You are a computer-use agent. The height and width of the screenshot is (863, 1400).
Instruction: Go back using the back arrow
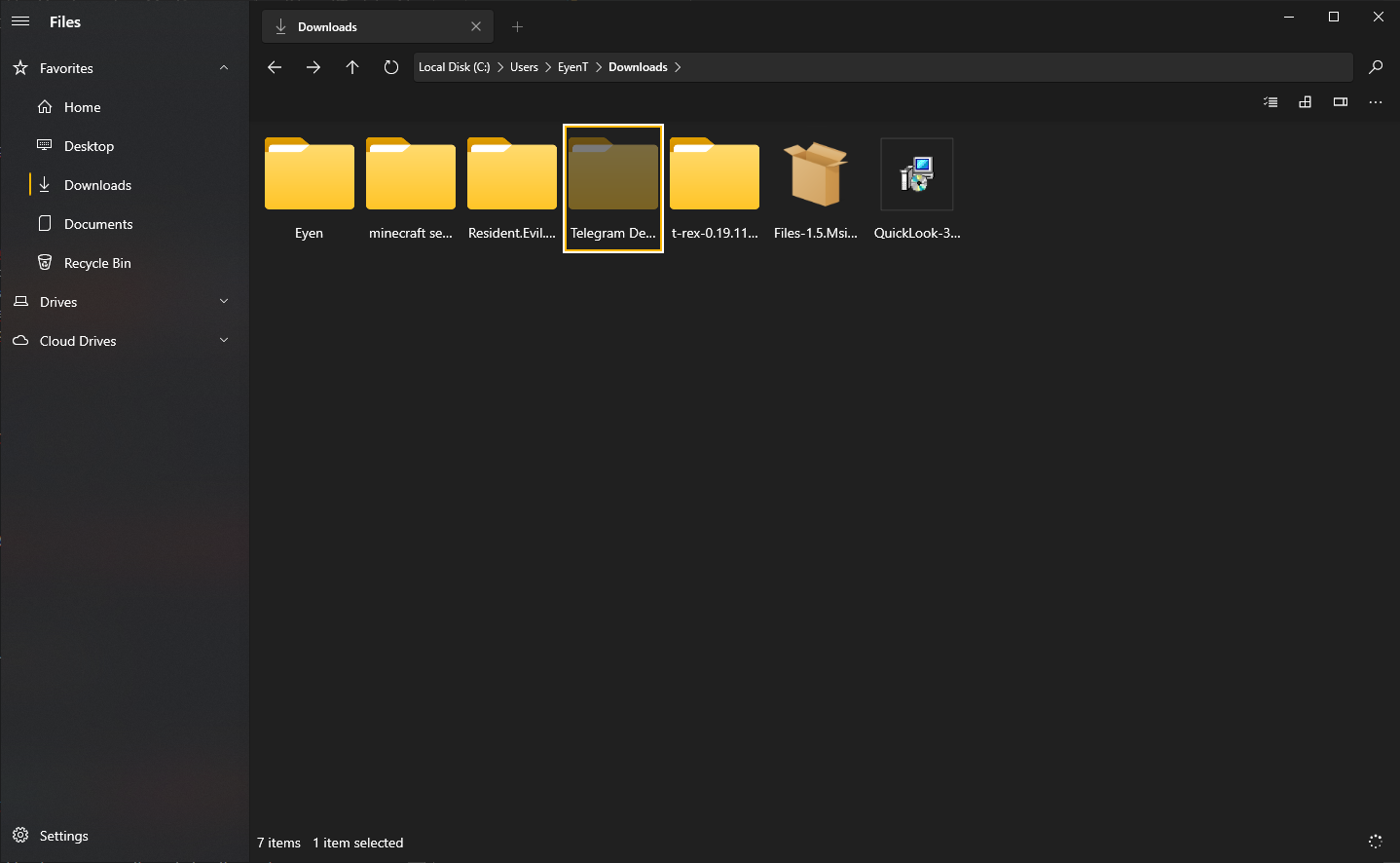[274, 66]
